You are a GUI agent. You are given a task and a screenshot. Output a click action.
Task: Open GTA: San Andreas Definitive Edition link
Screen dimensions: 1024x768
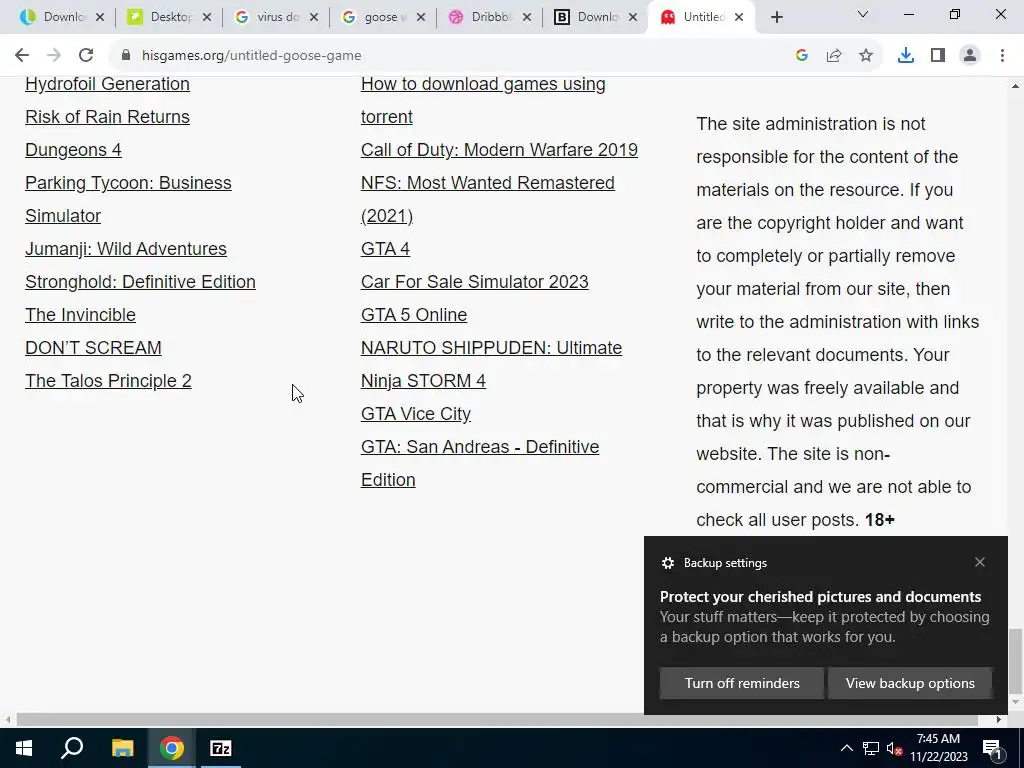click(480, 463)
